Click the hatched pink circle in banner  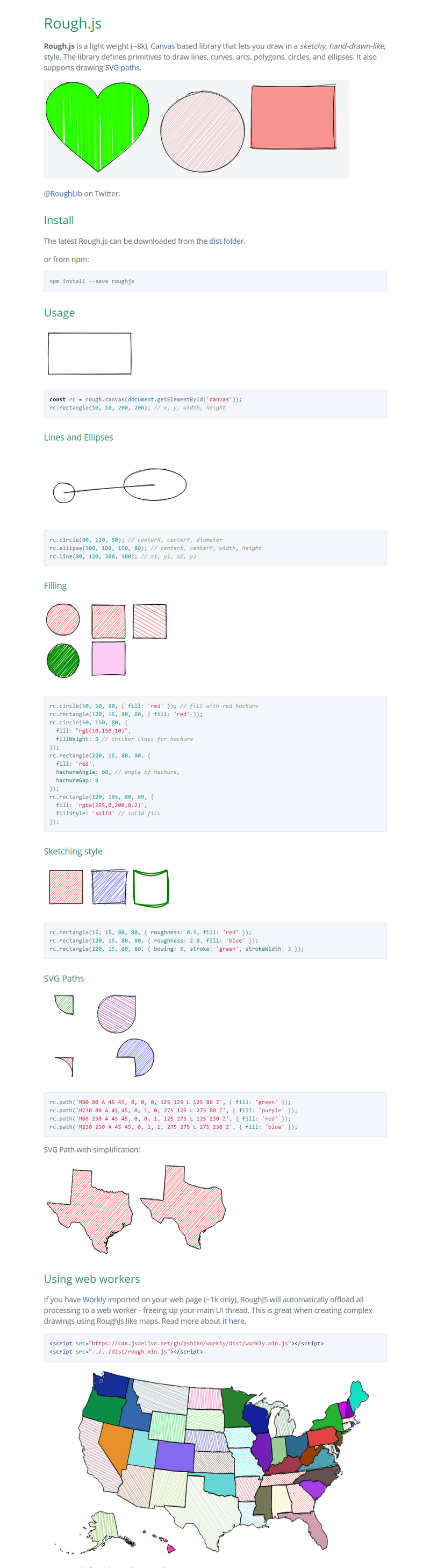202,131
